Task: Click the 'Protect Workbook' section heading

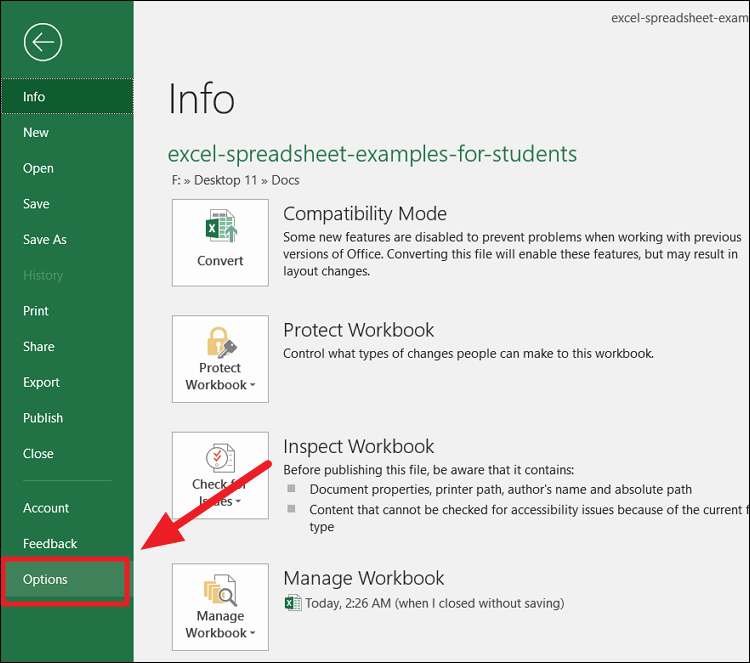Action: click(x=358, y=330)
